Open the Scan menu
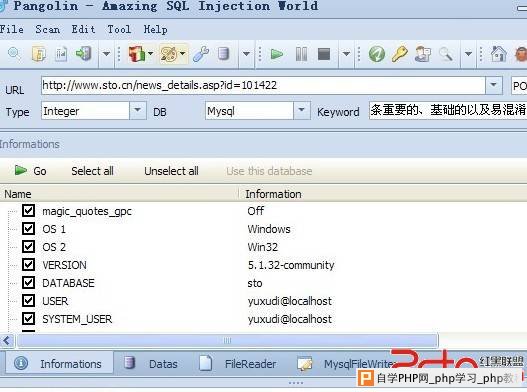Image resolution: width=527 pixels, height=392 pixels. [x=48, y=29]
